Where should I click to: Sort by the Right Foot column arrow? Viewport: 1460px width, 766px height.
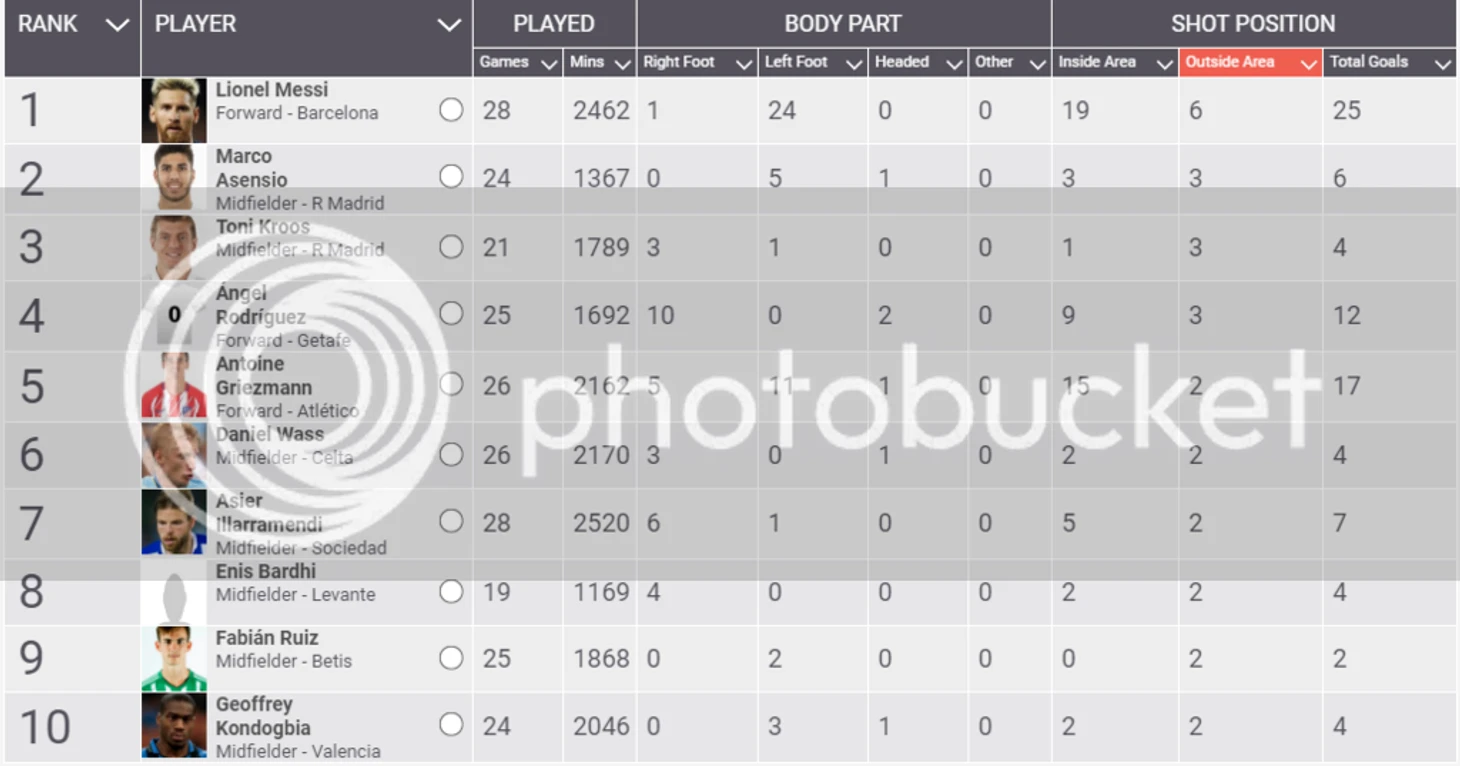pyautogui.click(x=743, y=64)
